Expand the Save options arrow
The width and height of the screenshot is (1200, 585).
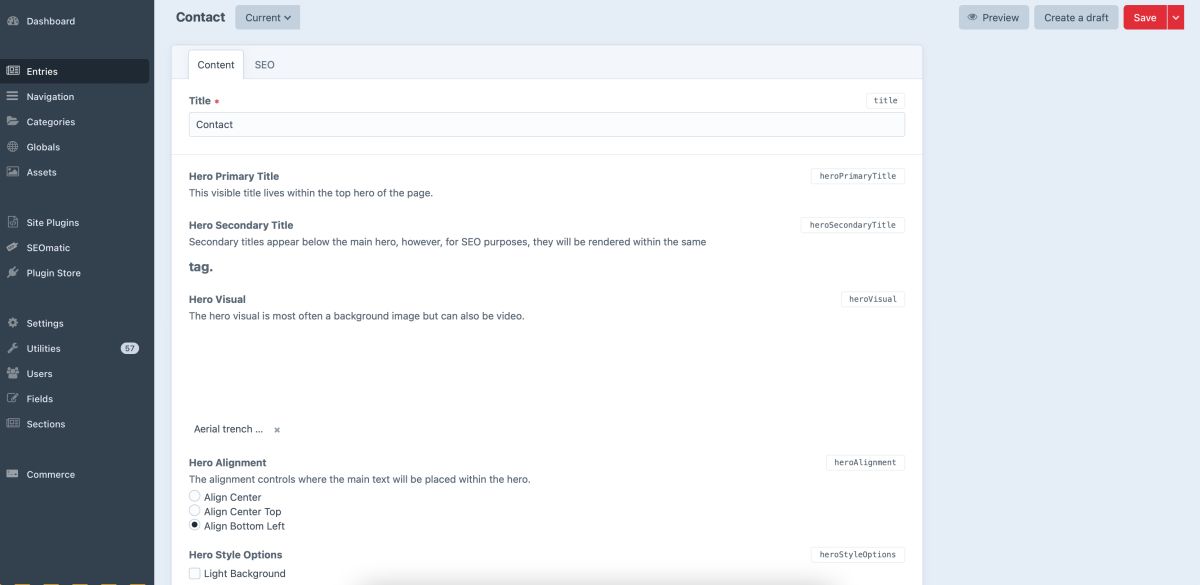pos(1175,17)
